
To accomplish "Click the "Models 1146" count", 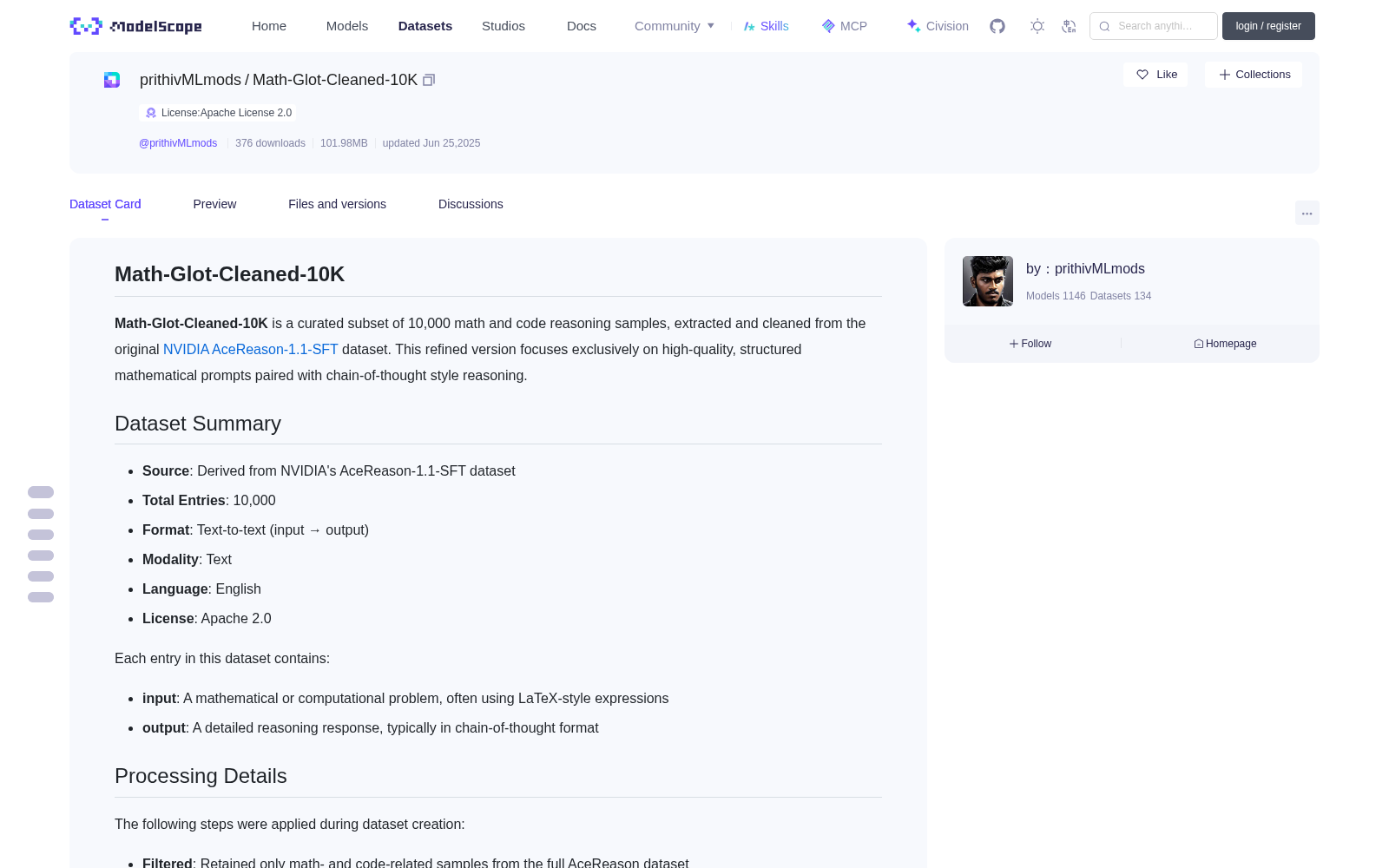I will (x=1056, y=296).
